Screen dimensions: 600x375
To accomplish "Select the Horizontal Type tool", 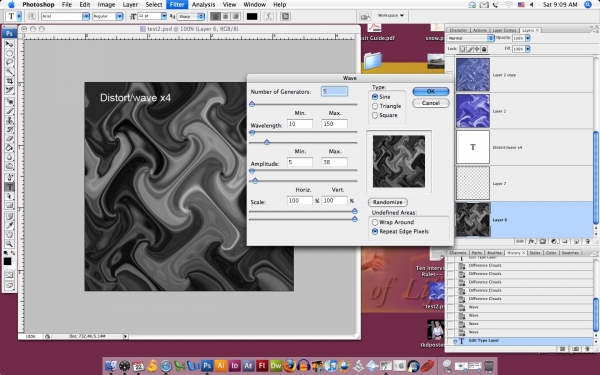I will click(x=9, y=187).
